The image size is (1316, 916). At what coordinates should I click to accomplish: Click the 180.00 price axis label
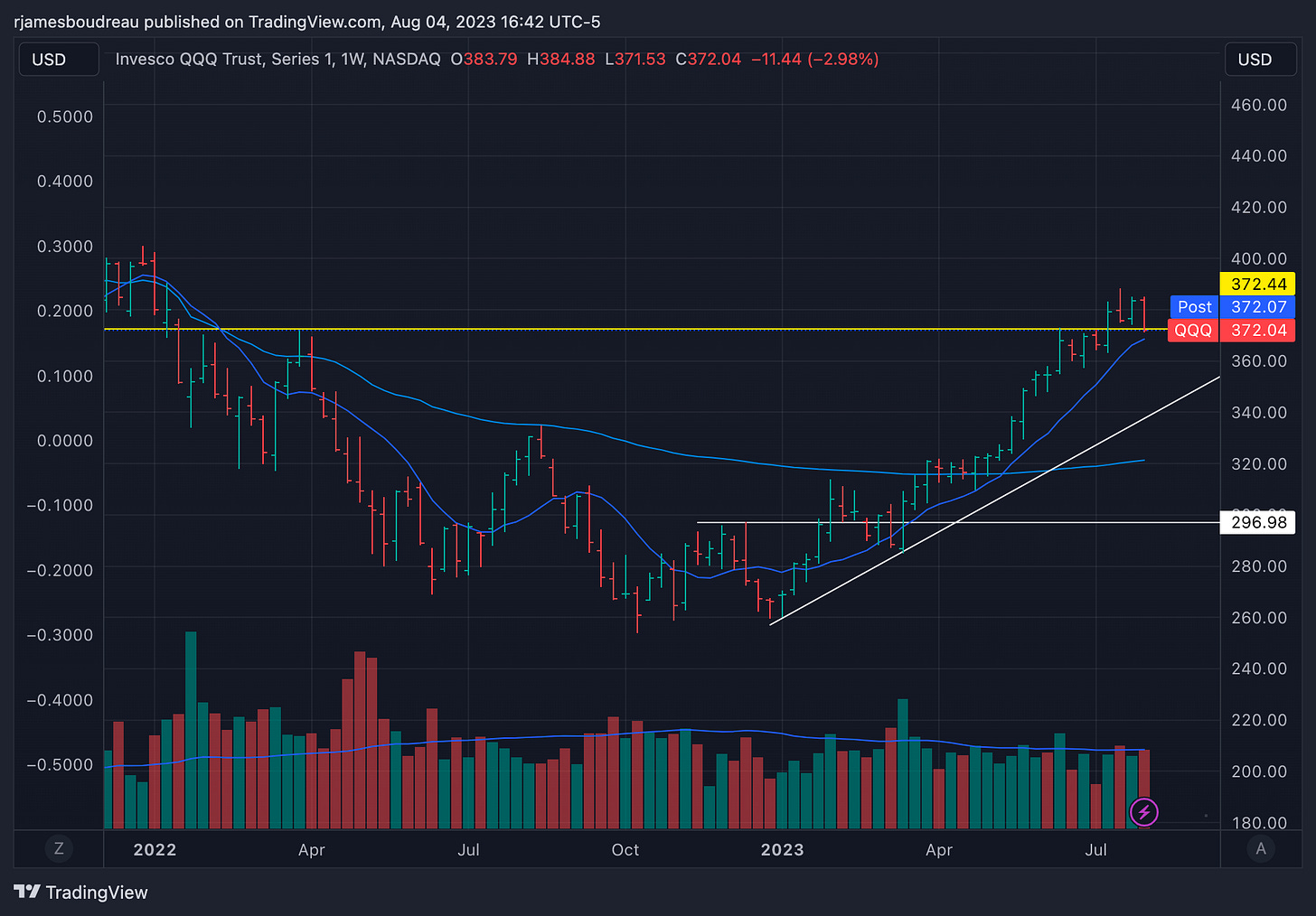[1259, 823]
